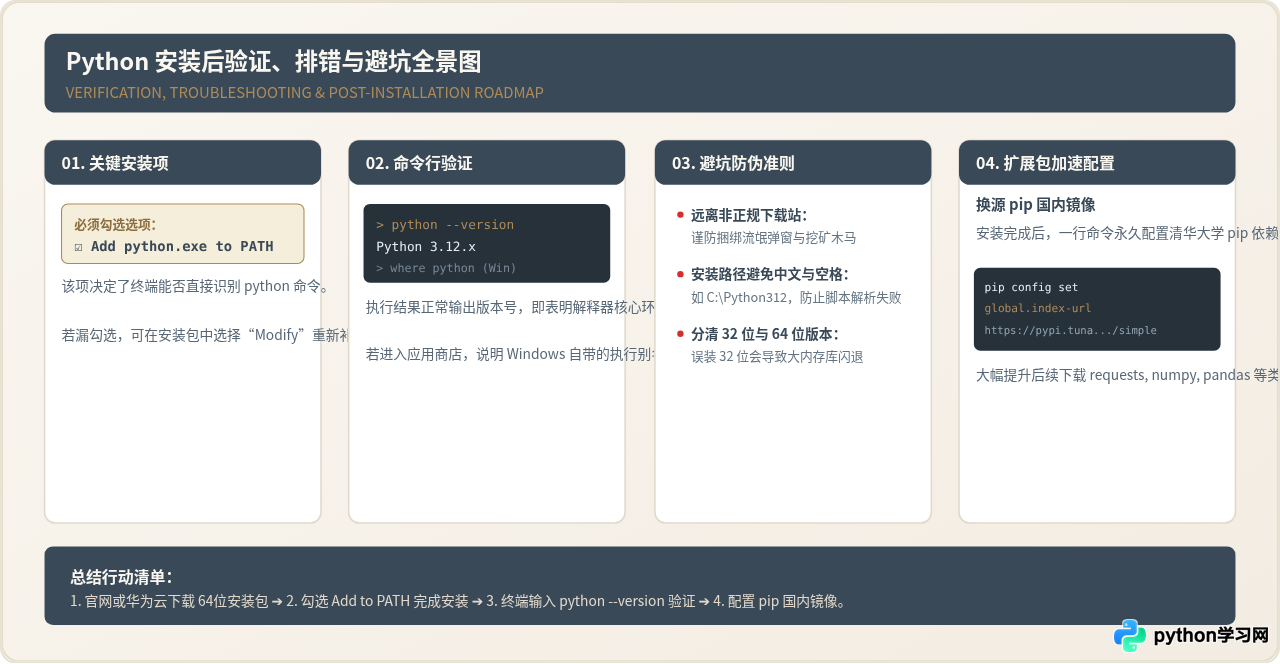Click the text 如 C:\Python312，防止脚本解析失败

coord(796,297)
